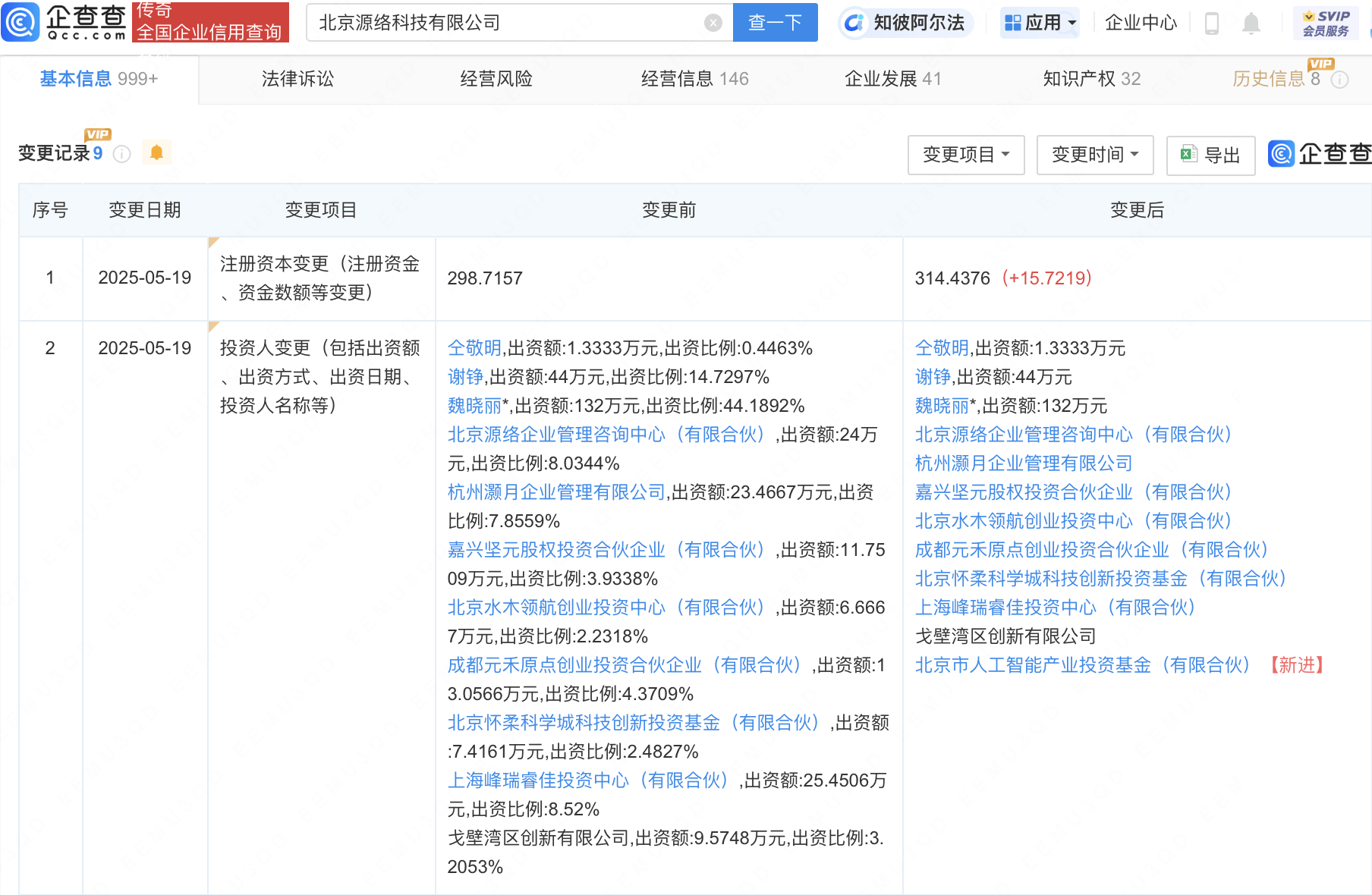The height and width of the screenshot is (895, 1372).
Task: Switch to 基本信息 tab
Action: click(99, 79)
